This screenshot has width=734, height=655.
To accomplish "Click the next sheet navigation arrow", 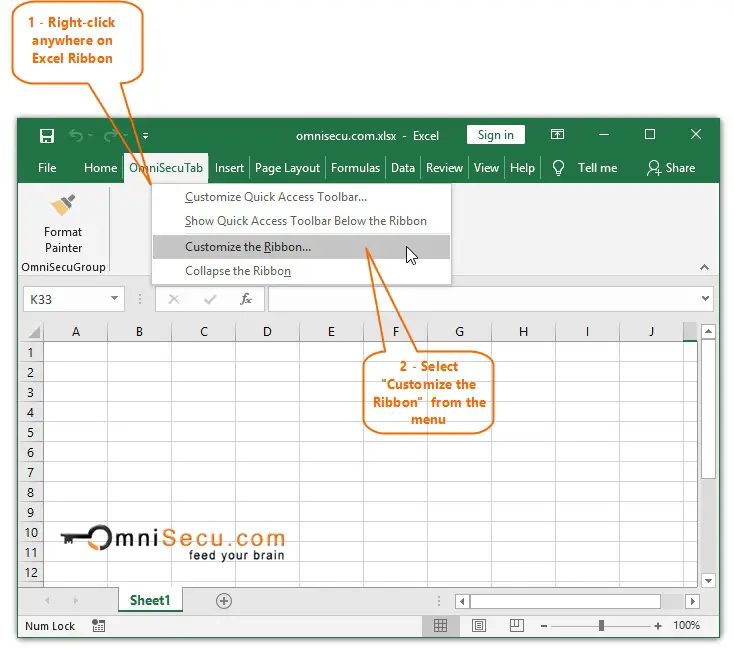I will pyautogui.click(x=75, y=601).
